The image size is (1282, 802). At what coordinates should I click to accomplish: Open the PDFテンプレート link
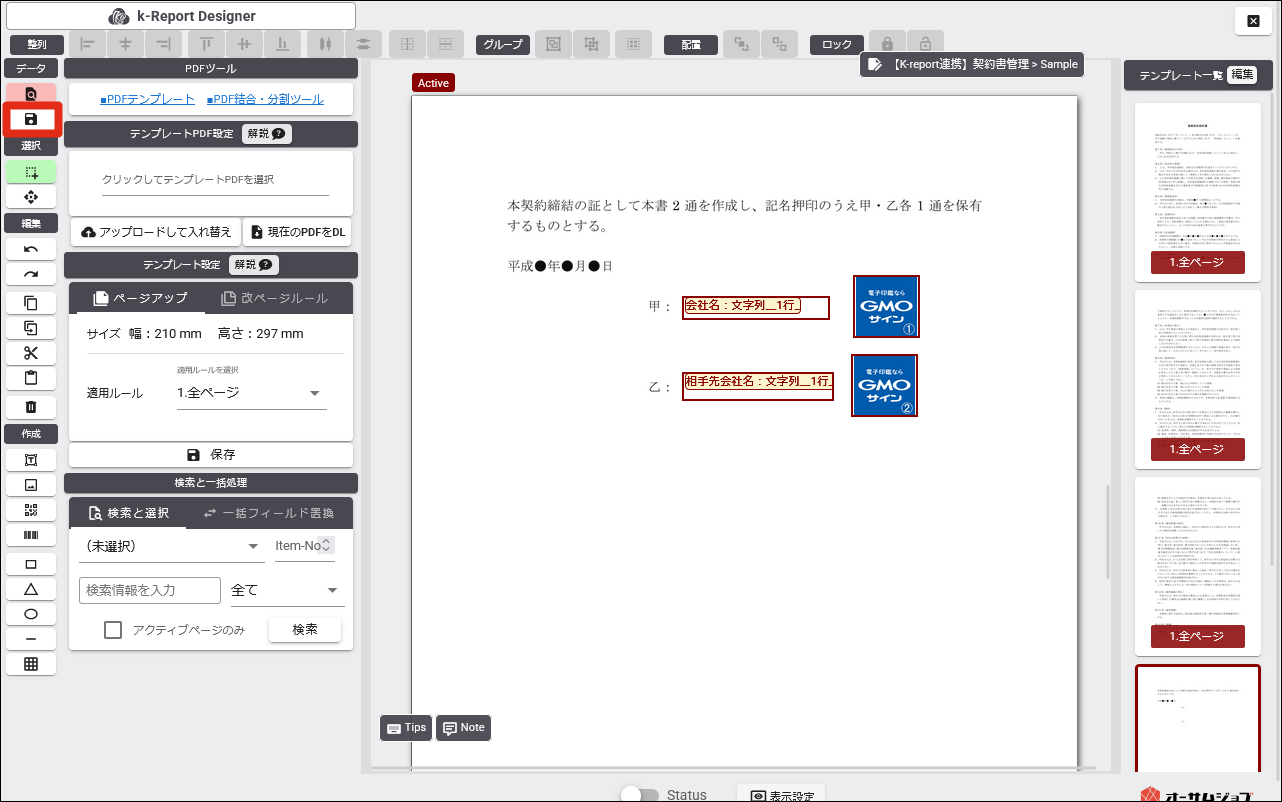coord(147,100)
